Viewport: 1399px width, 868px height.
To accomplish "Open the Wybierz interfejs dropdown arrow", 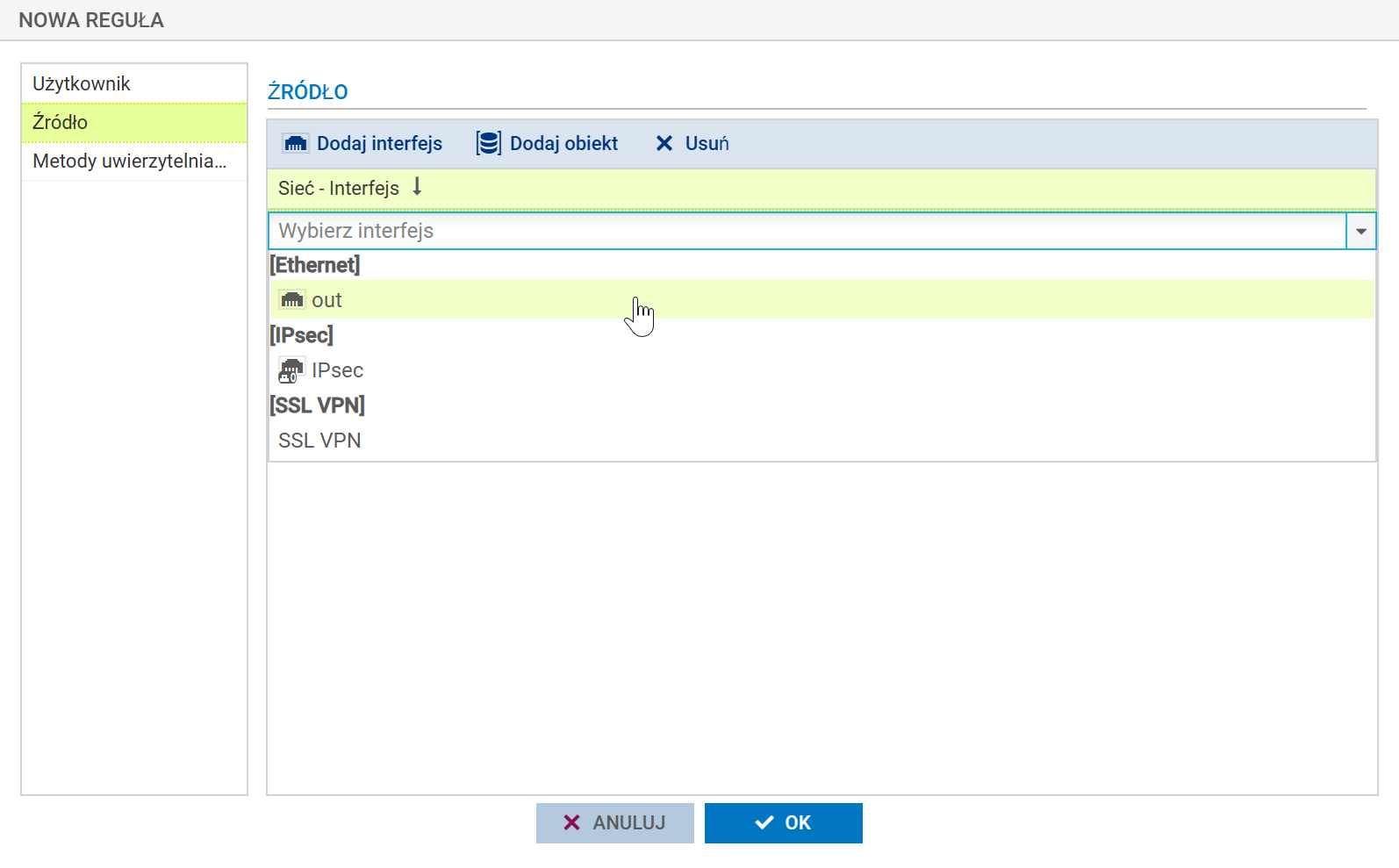I will click(1360, 231).
